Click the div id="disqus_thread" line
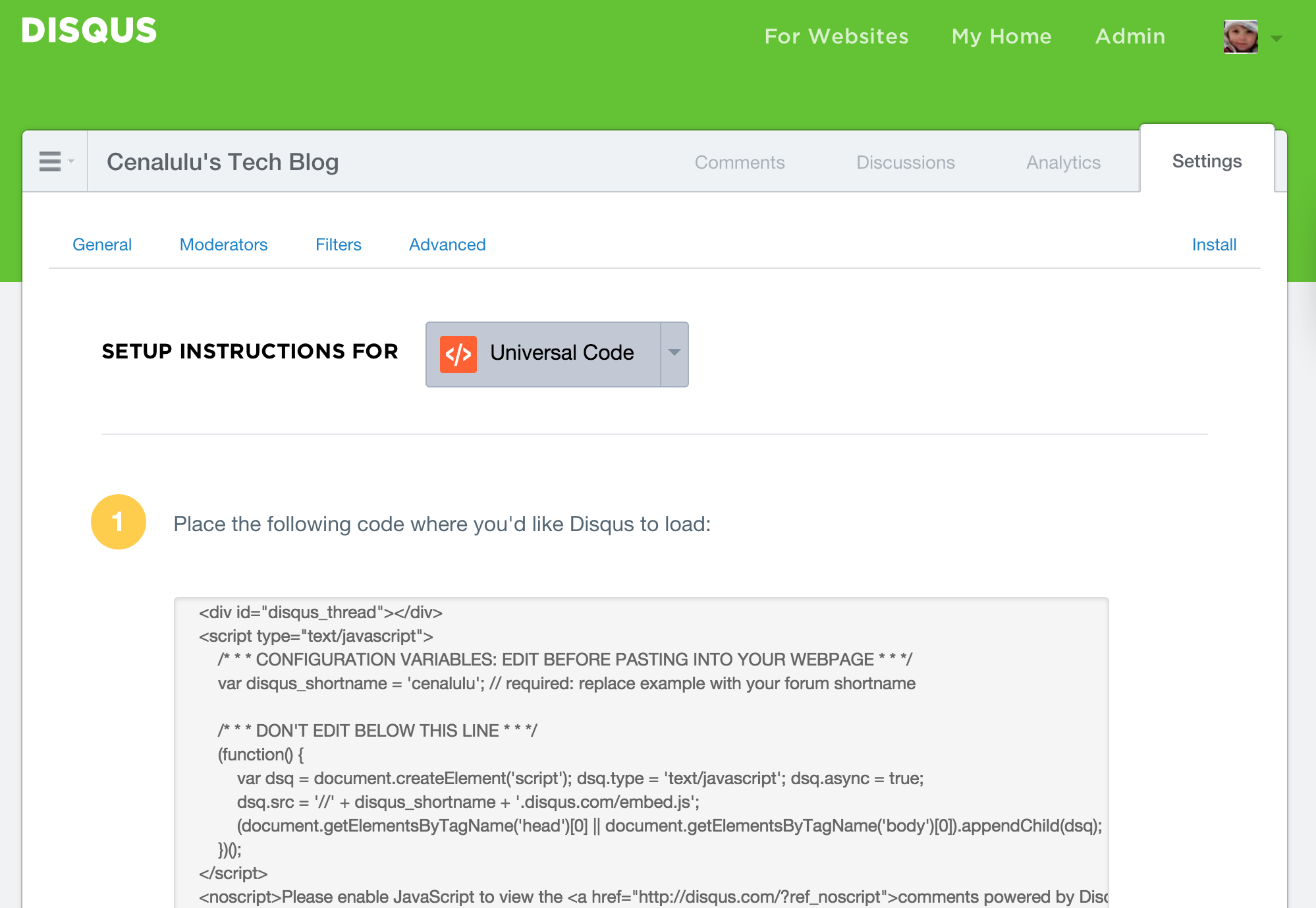Screen dimensions: 1316x908 321,612
